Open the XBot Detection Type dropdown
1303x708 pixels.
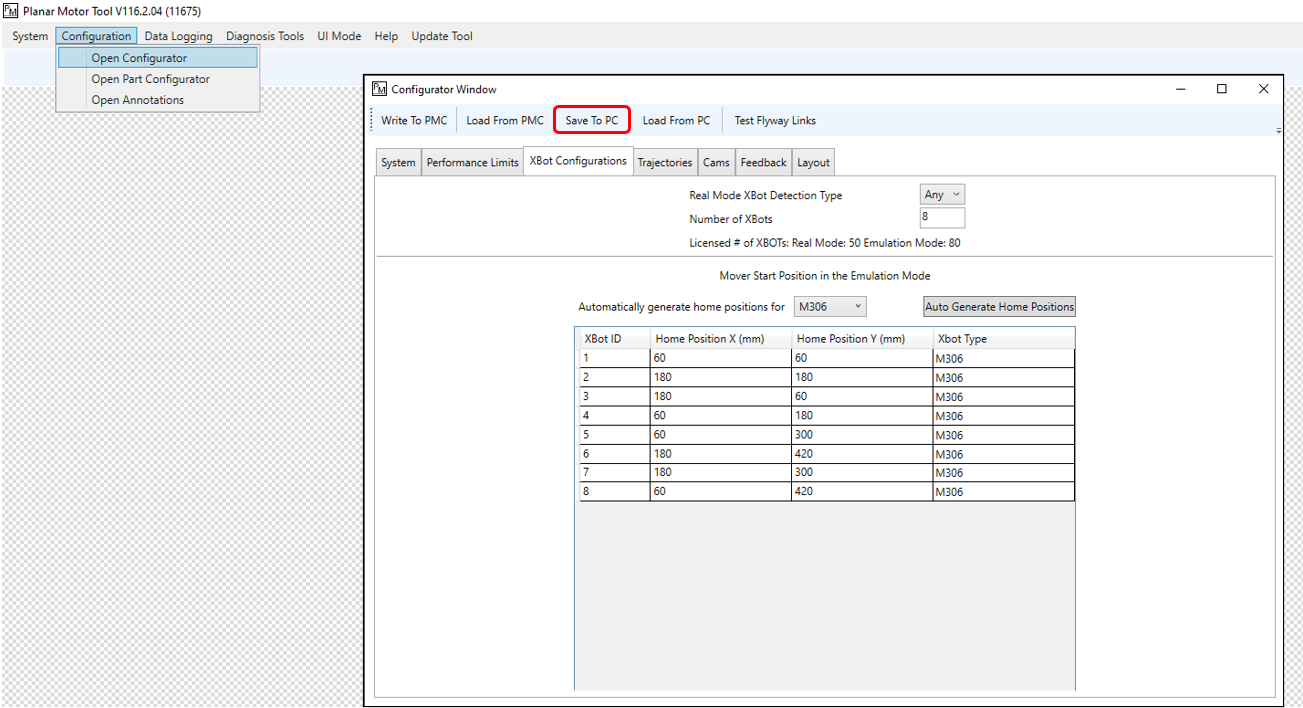pos(942,195)
